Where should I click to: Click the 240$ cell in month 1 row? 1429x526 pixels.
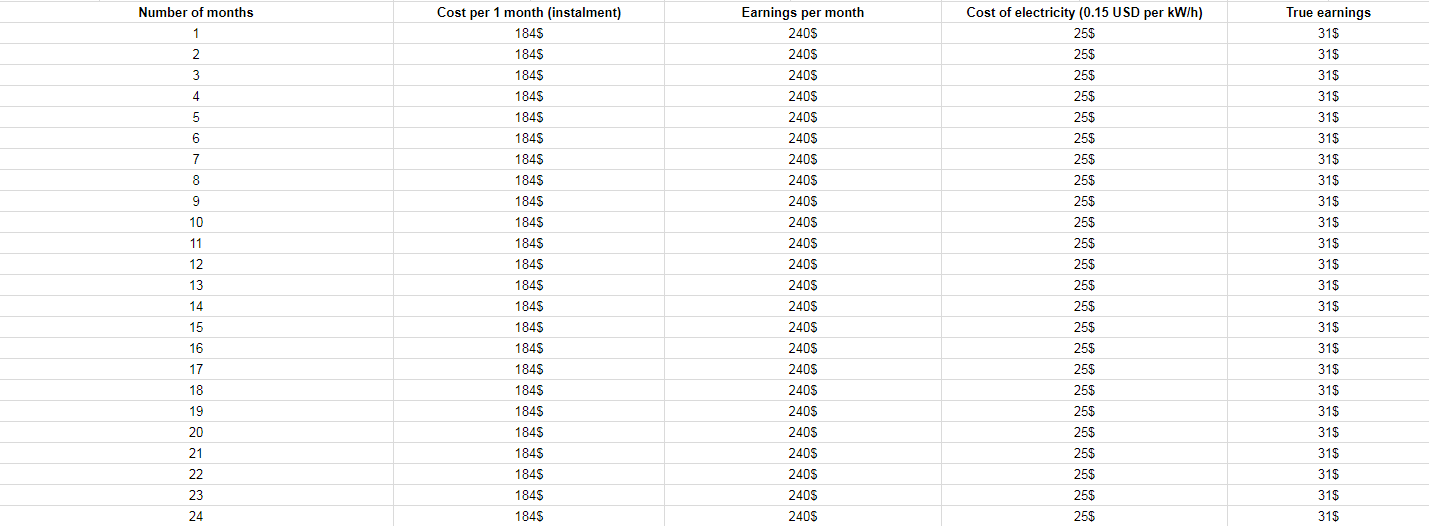[802, 33]
